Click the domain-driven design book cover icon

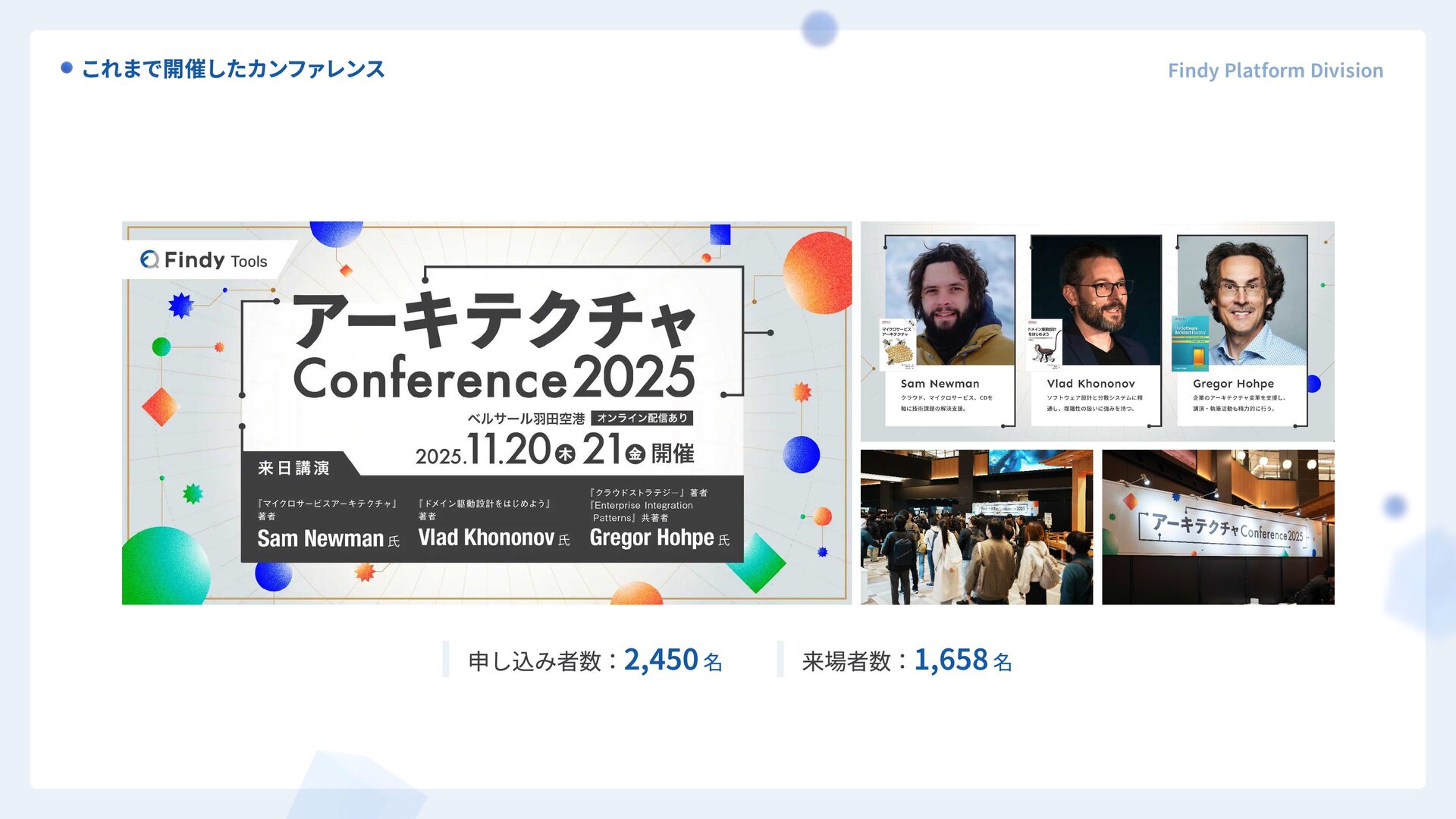[1044, 345]
